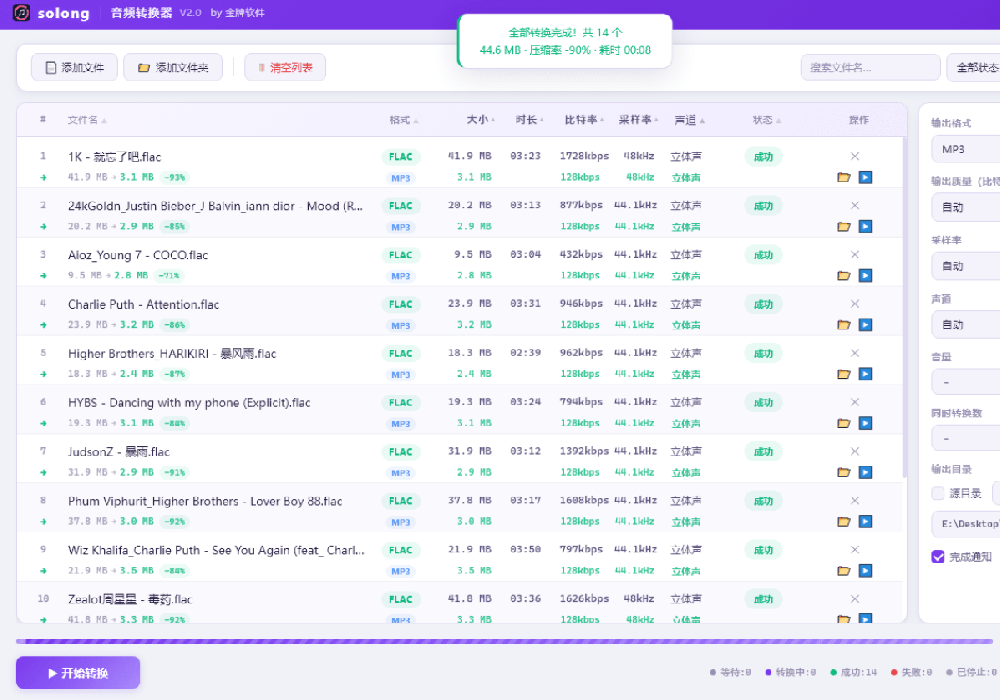Remove 'Higher Brothers HARIKIRI' row with X icon
The image size is (1000, 700).
click(x=855, y=352)
